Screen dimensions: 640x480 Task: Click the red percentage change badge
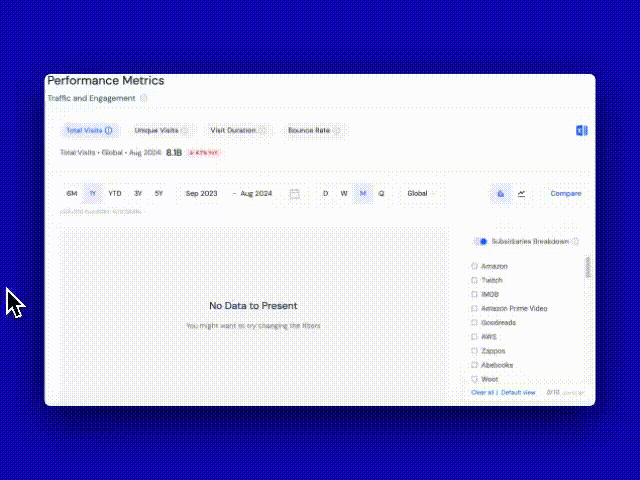(203, 153)
